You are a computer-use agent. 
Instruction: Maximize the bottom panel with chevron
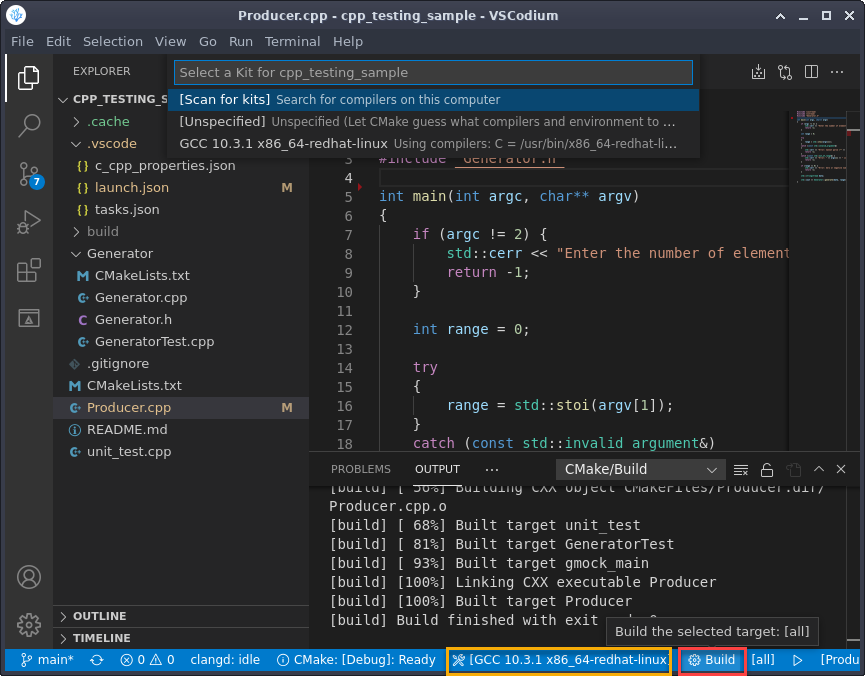pos(817,469)
